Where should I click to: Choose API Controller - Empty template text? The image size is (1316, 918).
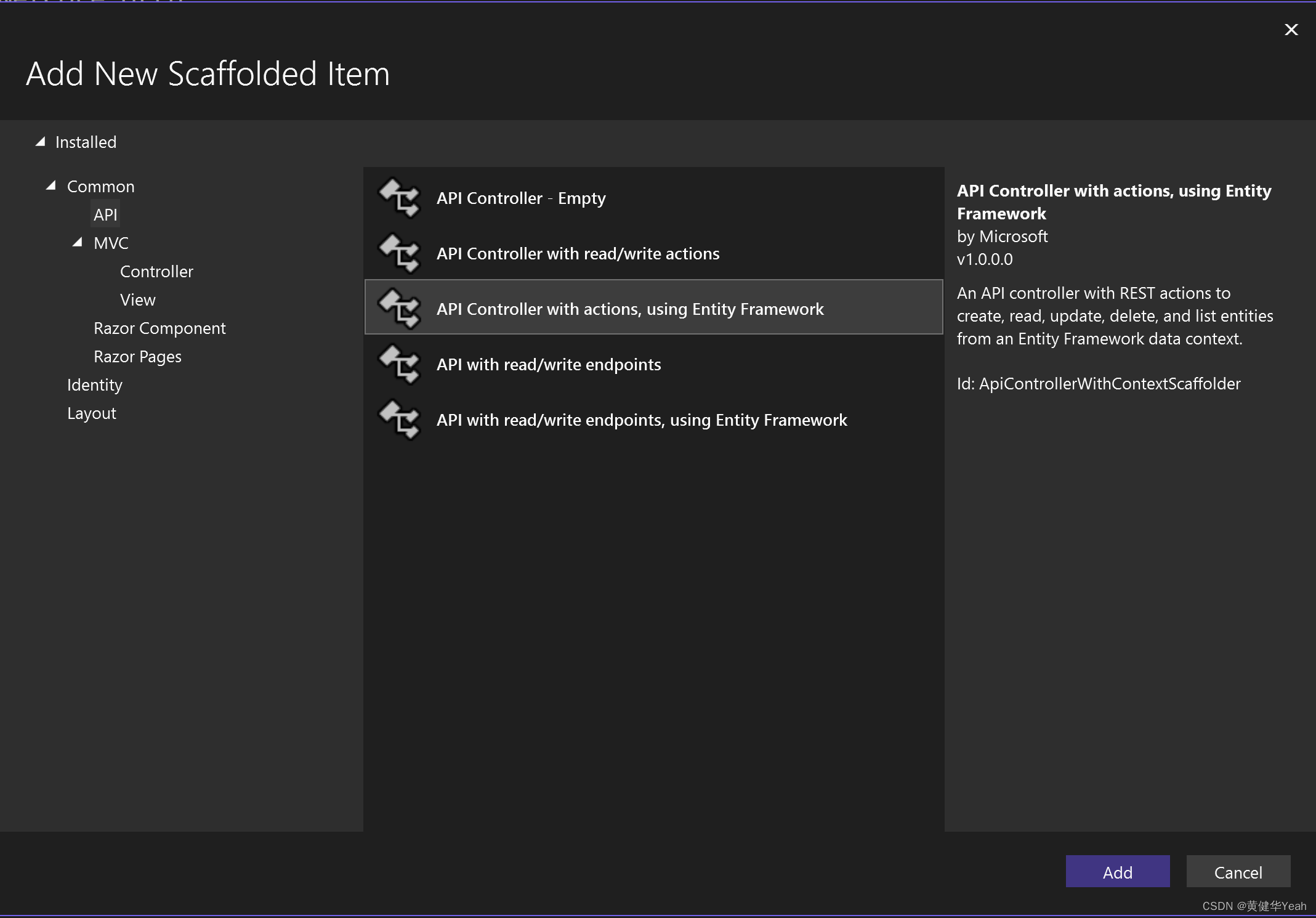[521, 198]
